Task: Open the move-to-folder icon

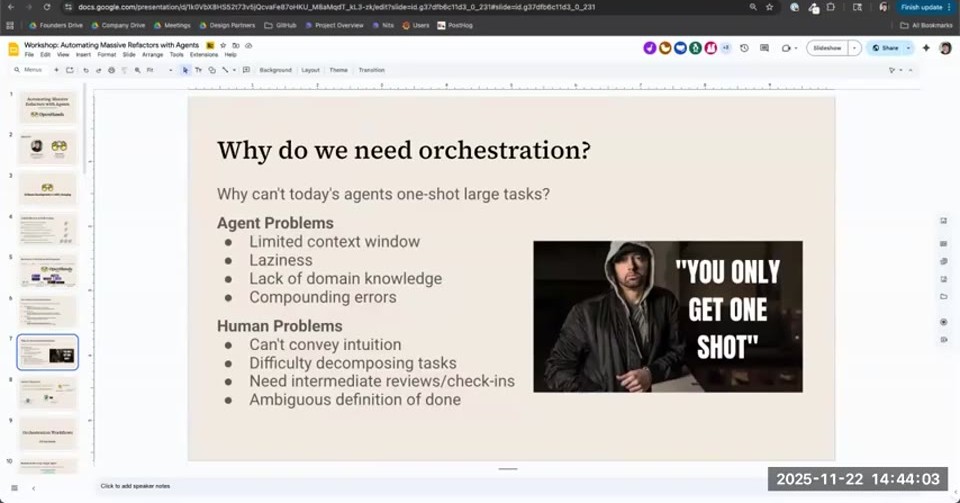Action: [236, 45]
